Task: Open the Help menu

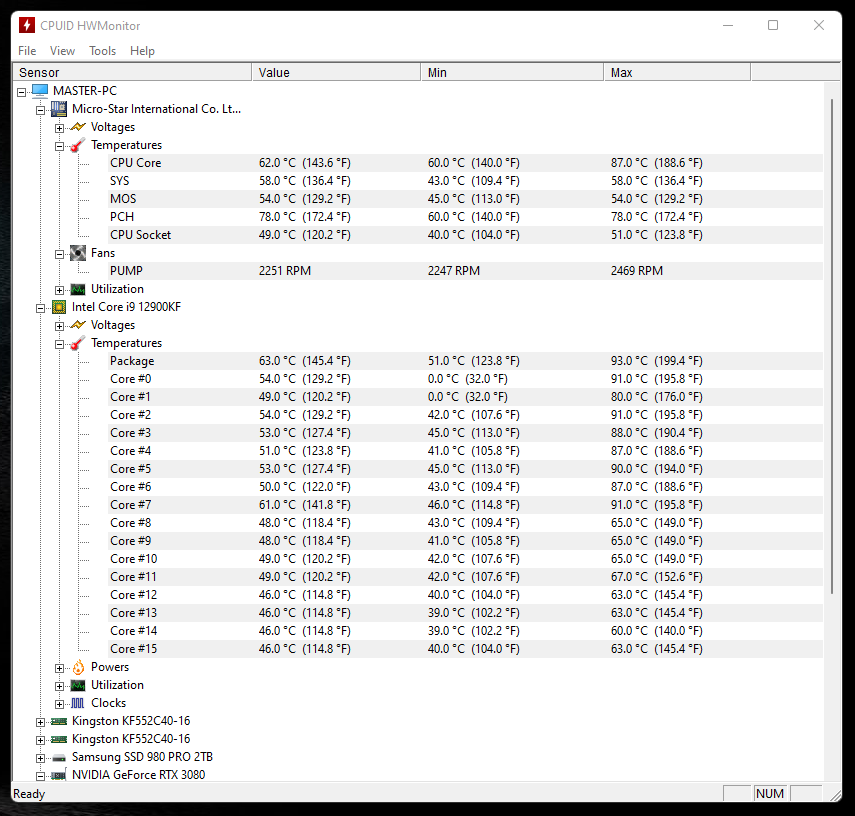Action: [x=142, y=51]
